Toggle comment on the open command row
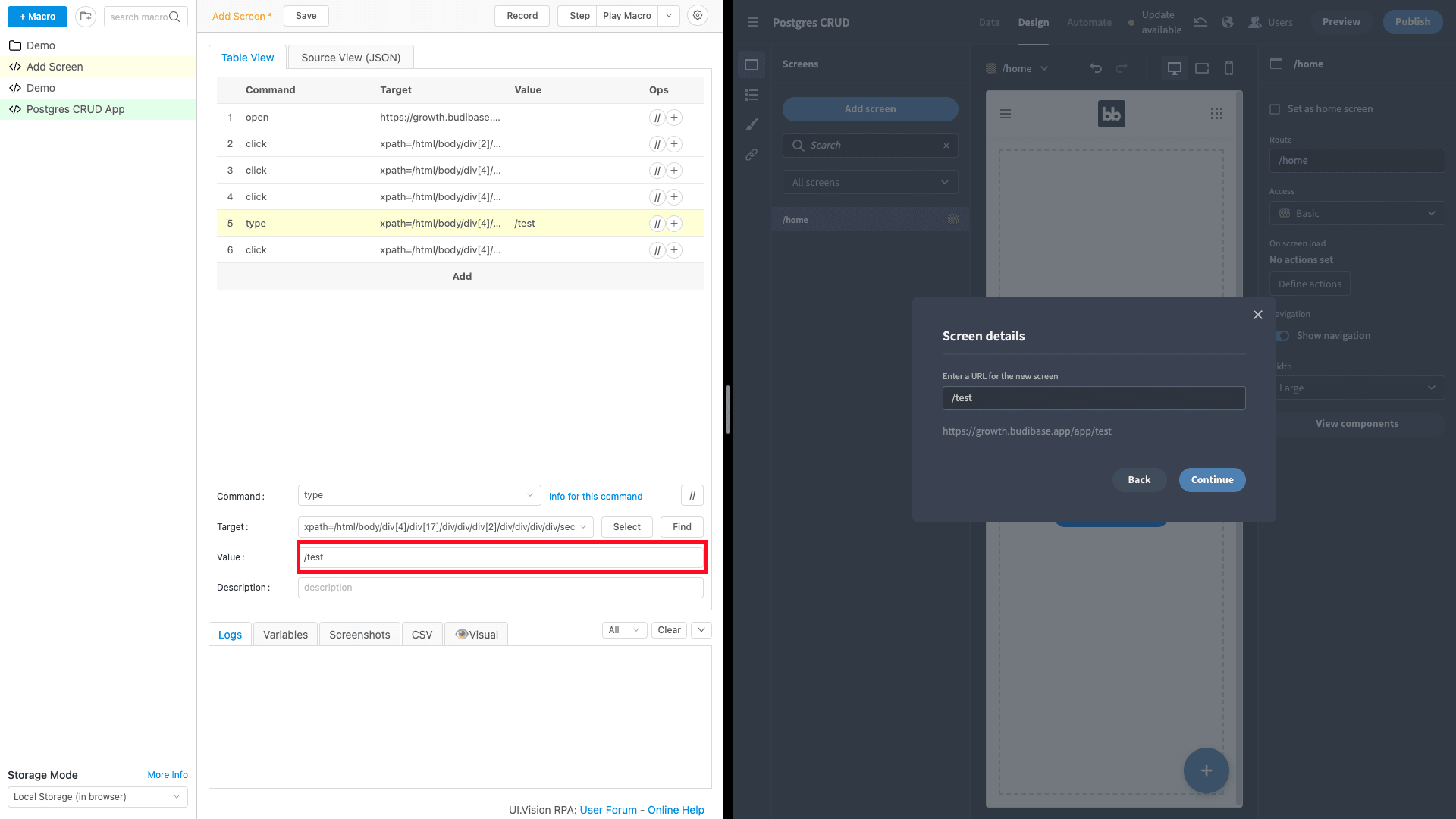1456x819 pixels. [x=657, y=118]
